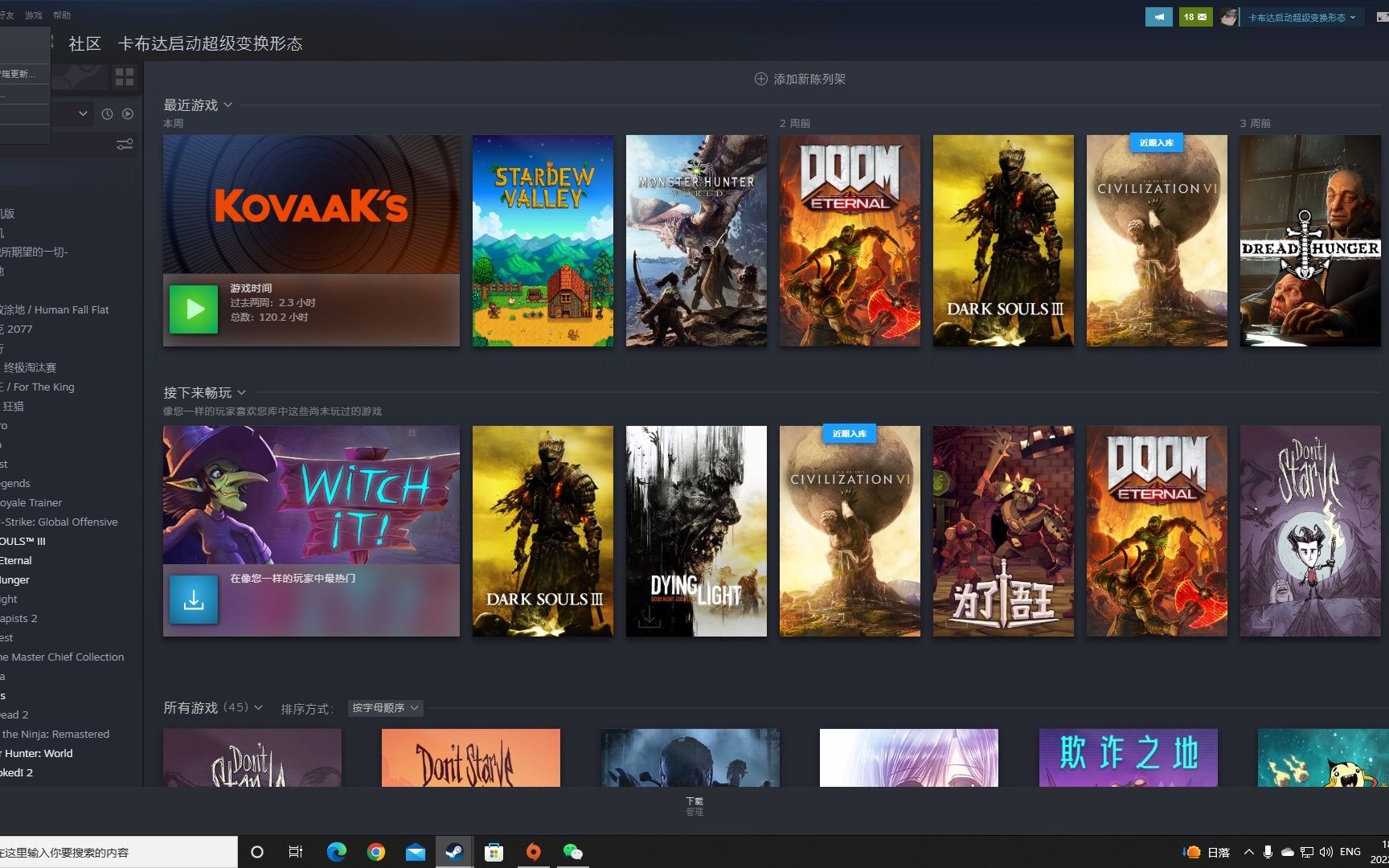Open the 游戏 menu in the menu bar

(x=34, y=15)
